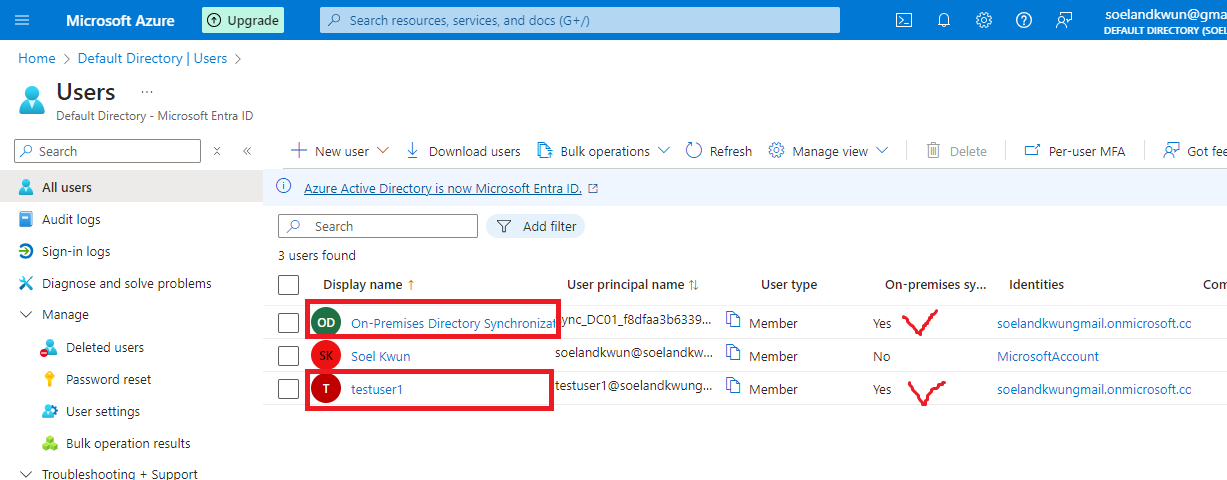1227x480 pixels.
Task: Click Download users
Action: pyautogui.click(x=463, y=151)
